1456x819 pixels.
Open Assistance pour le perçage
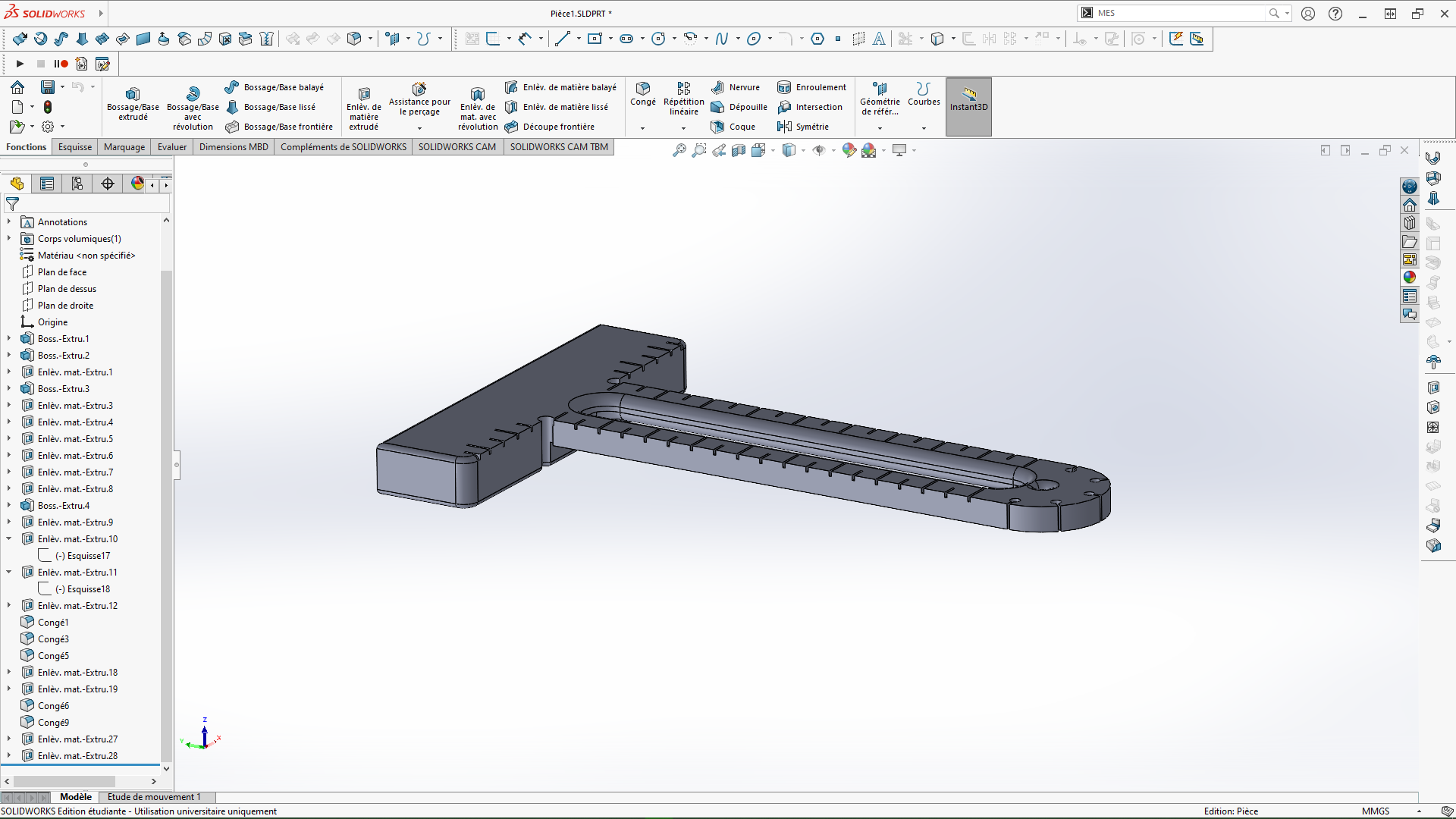click(x=419, y=99)
